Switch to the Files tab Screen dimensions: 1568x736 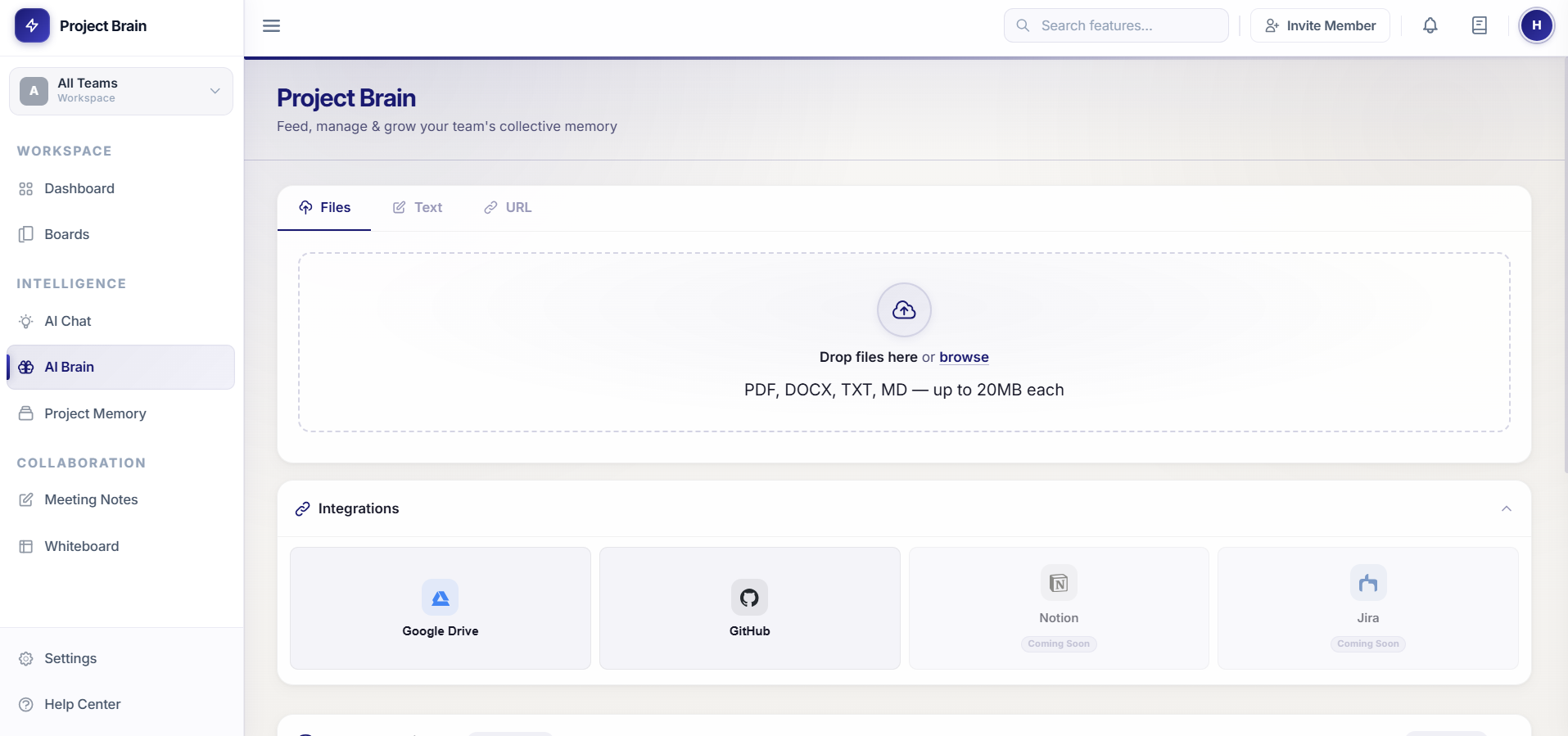click(324, 208)
